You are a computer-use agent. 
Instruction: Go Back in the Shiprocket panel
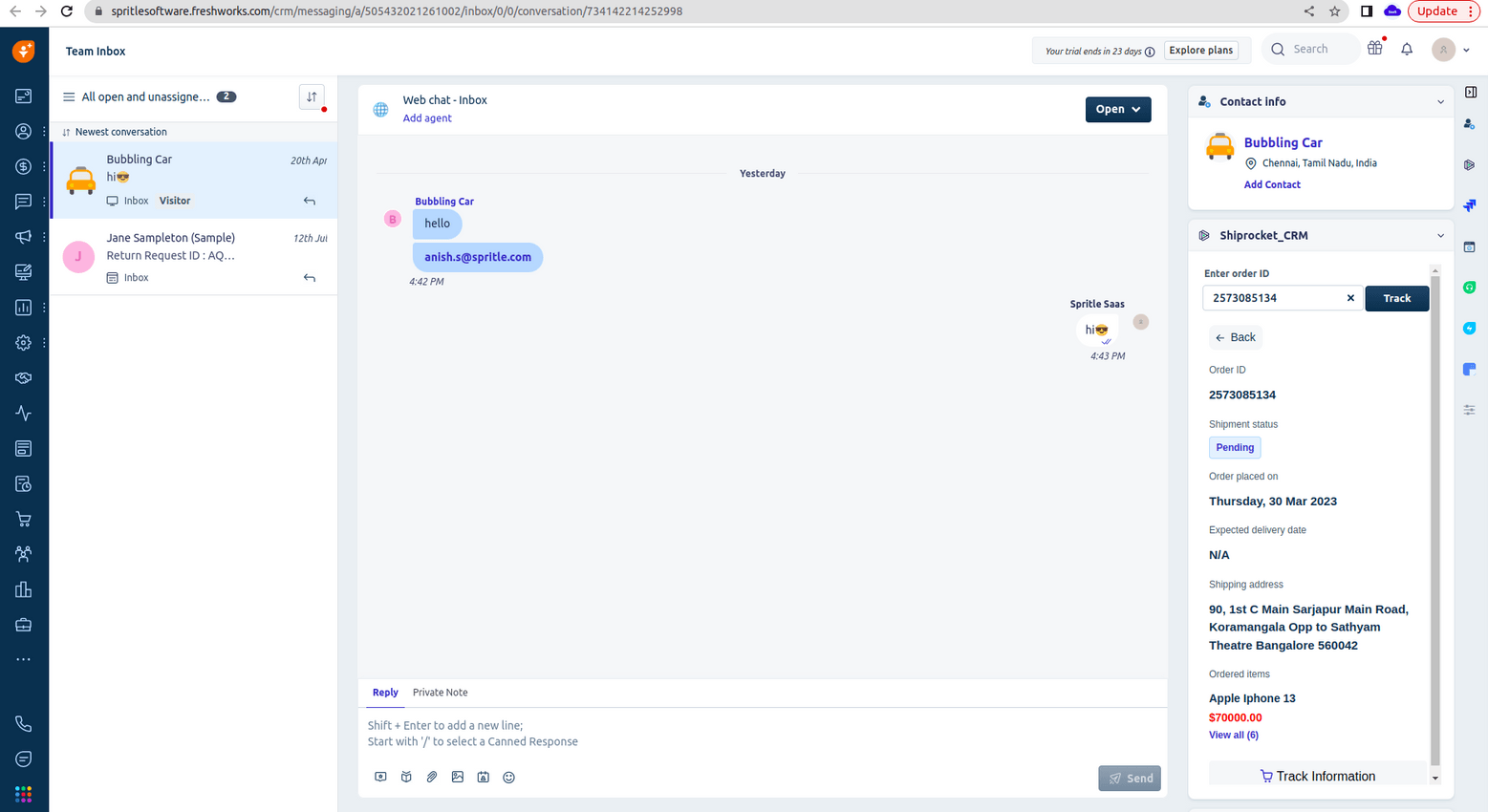point(1236,337)
